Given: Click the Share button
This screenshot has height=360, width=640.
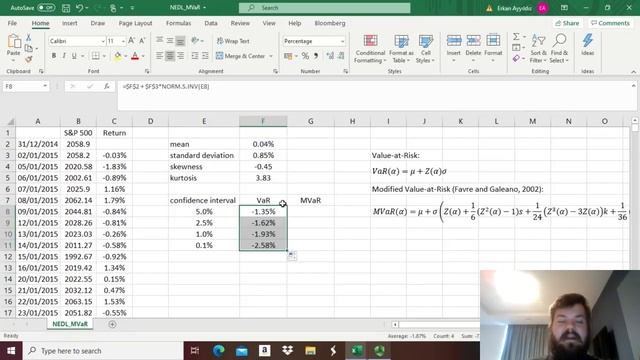Looking at the screenshot, I should (x=567, y=23).
